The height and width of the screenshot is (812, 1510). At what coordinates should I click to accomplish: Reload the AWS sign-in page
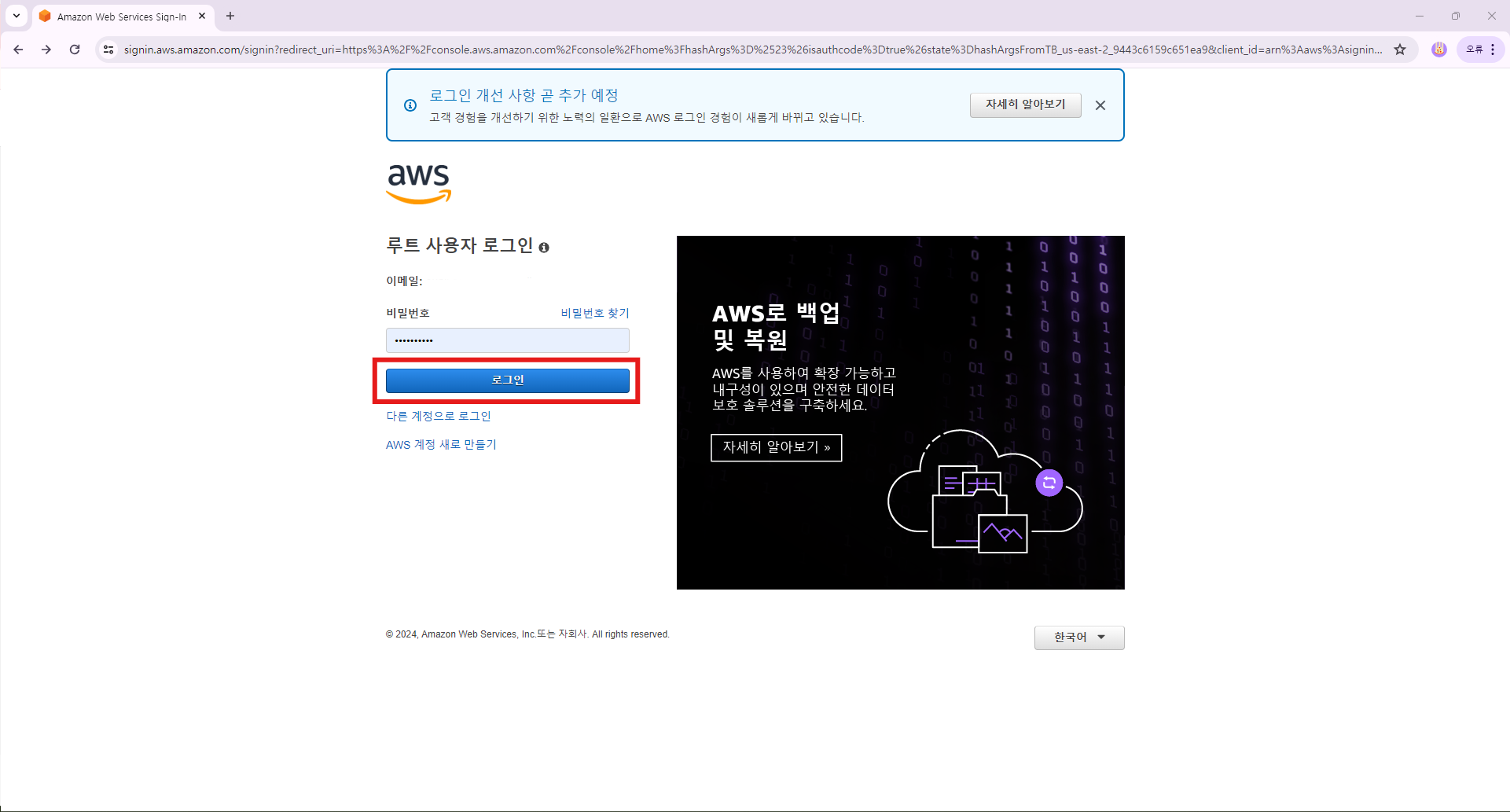pyautogui.click(x=75, y=50)
